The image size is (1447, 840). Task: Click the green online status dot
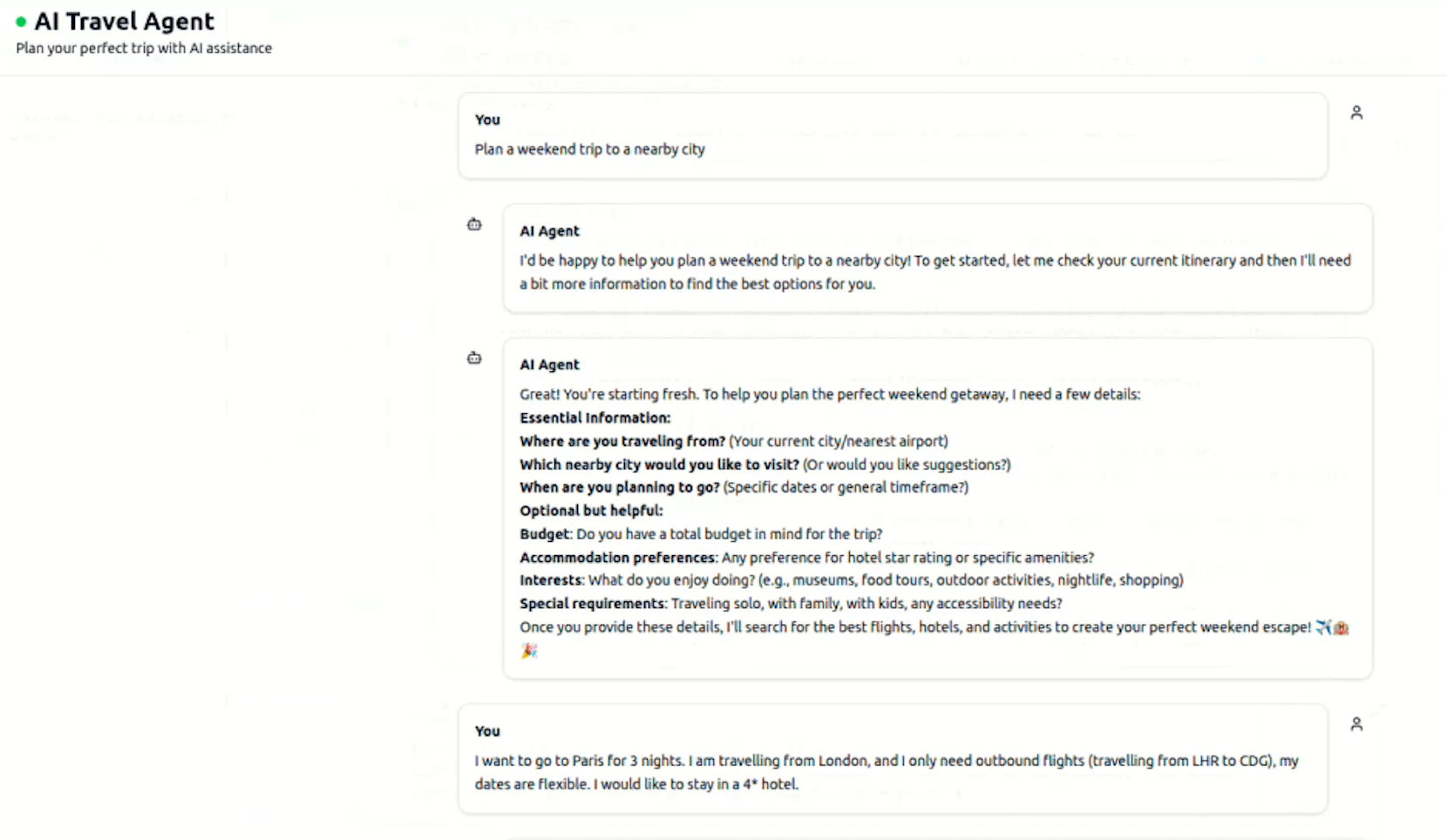pos(21,22)
